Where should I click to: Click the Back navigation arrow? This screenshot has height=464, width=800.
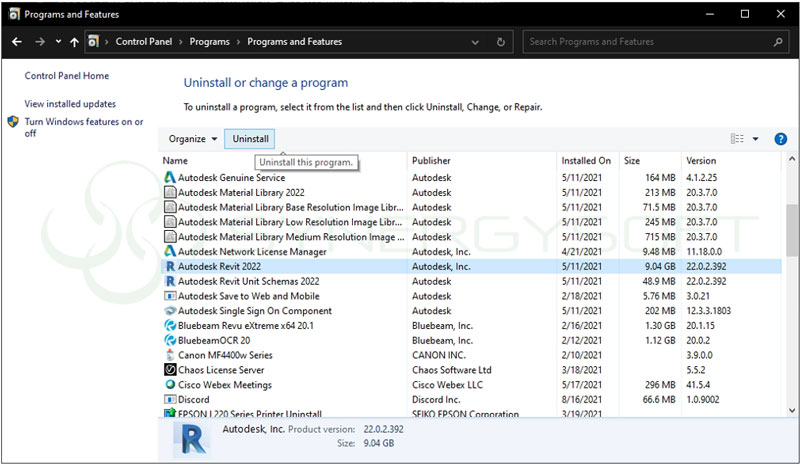(17, 42)
